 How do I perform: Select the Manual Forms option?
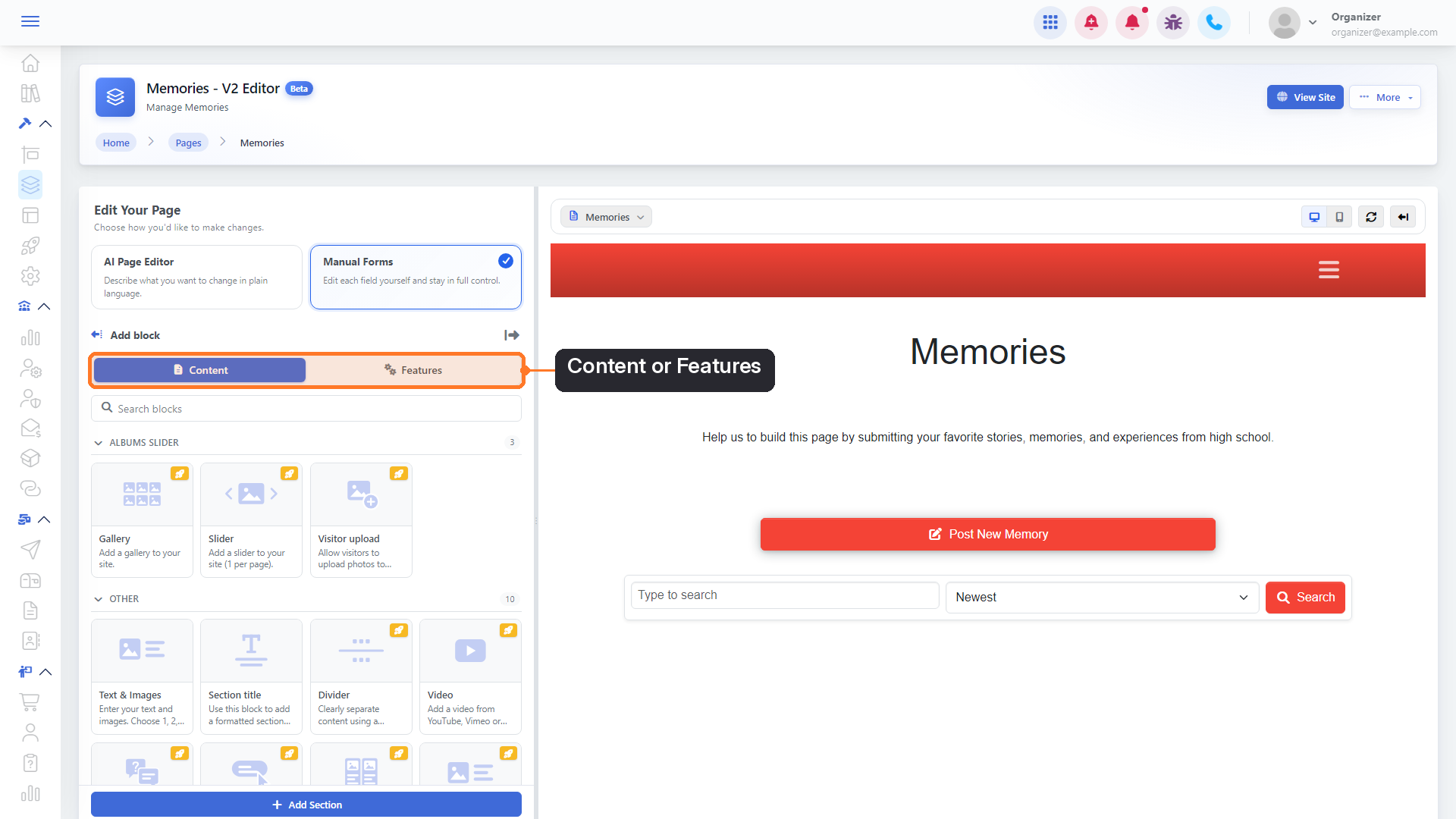coord(416,277)
